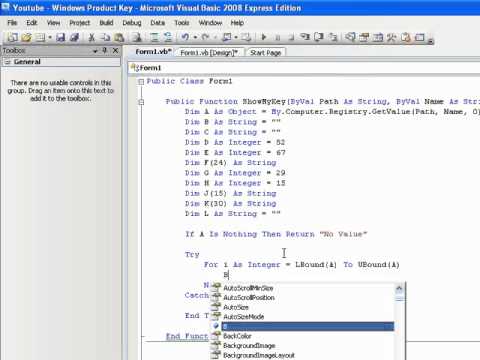Open Solution Explorer from the toolbar
This screenshot has height=360, width=480.
[x=350, y=37]
